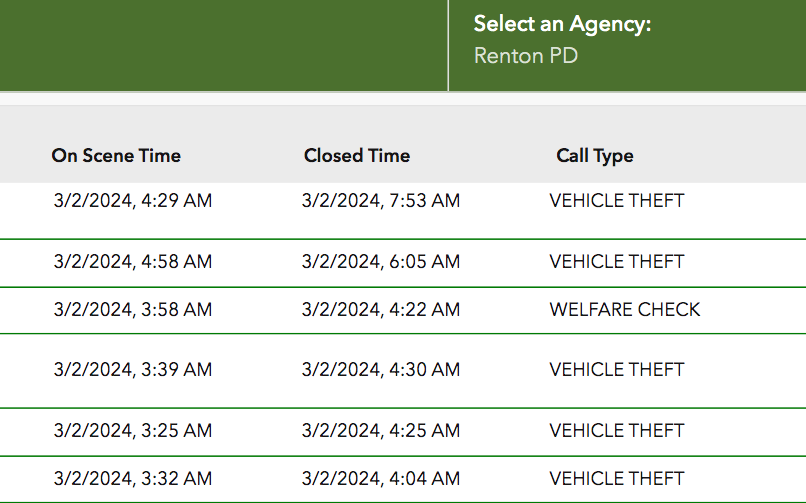This screenshot has height=503, width=806.
Task: Sort by Closed Time column header
Action: [357, 156]
